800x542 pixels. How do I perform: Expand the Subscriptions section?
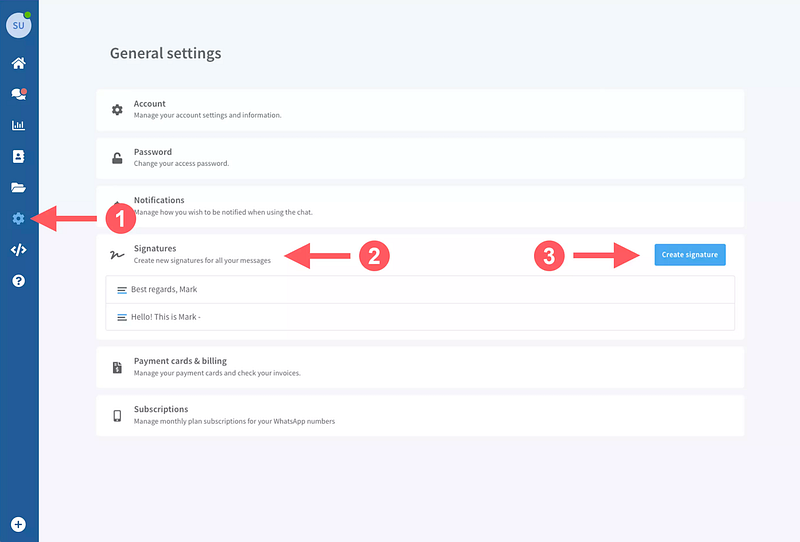(419, 415)
